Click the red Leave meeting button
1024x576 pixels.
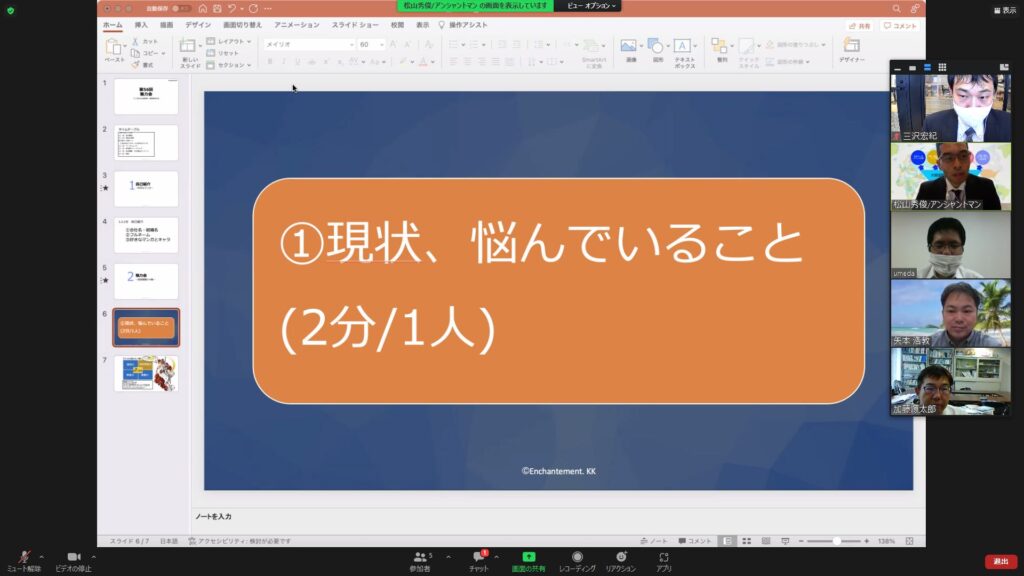coord(1001,561)
